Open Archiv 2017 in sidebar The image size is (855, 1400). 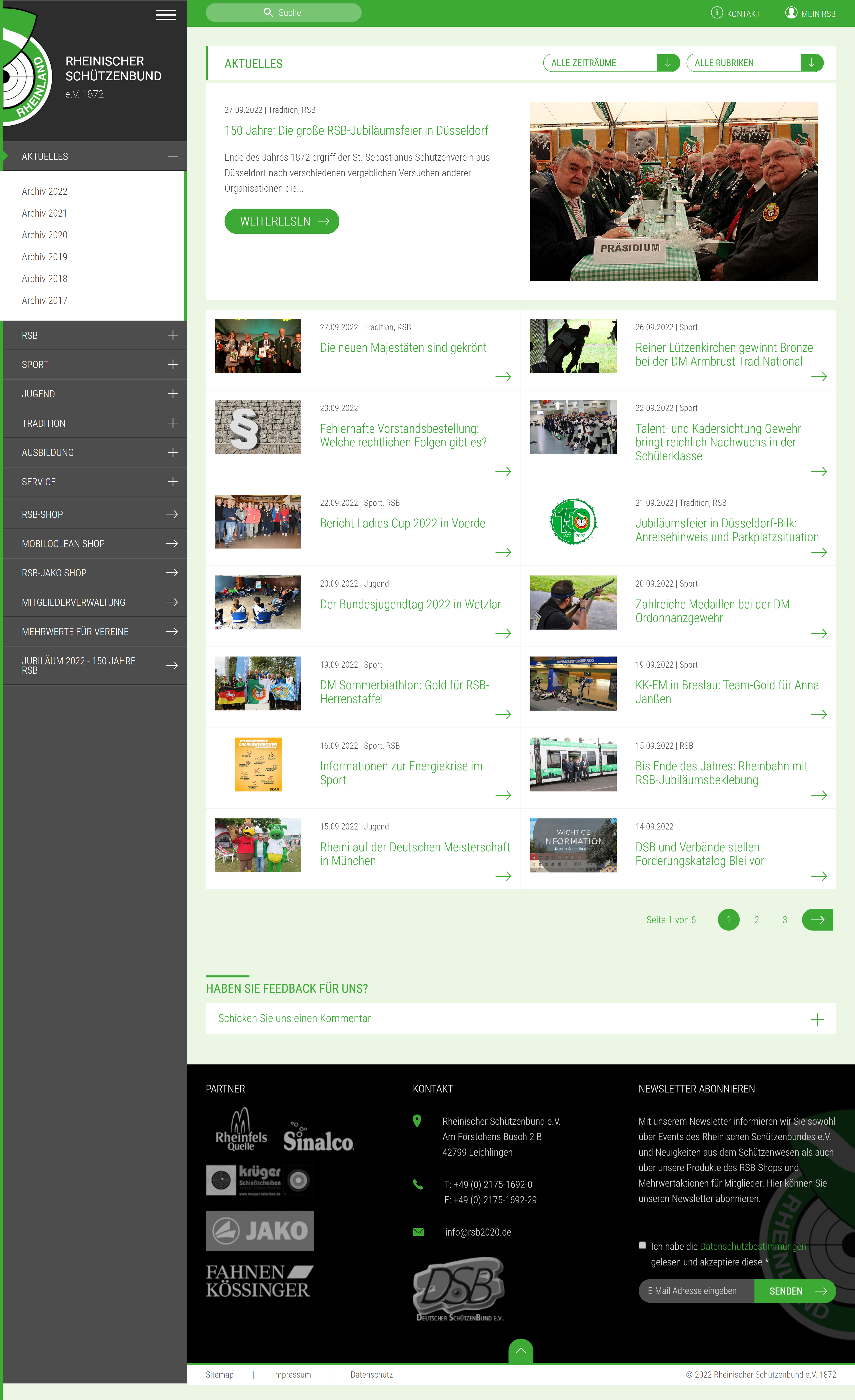(x=44, y=301)
